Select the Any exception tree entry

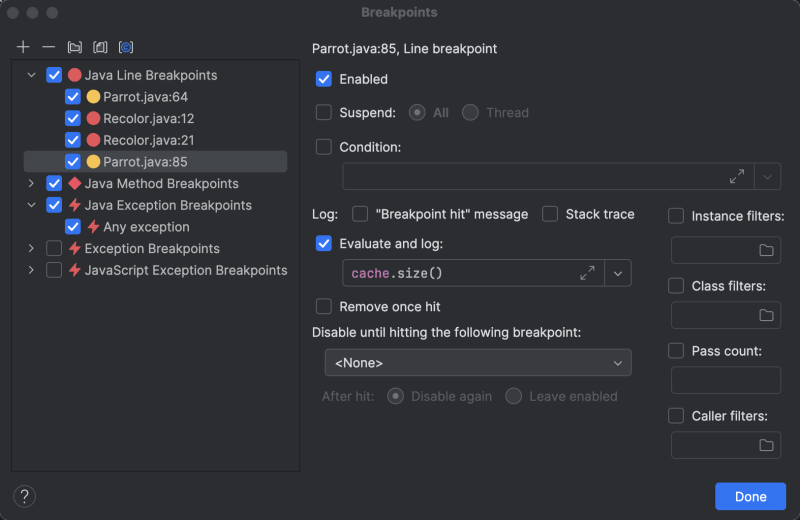[x=146, y=227]
